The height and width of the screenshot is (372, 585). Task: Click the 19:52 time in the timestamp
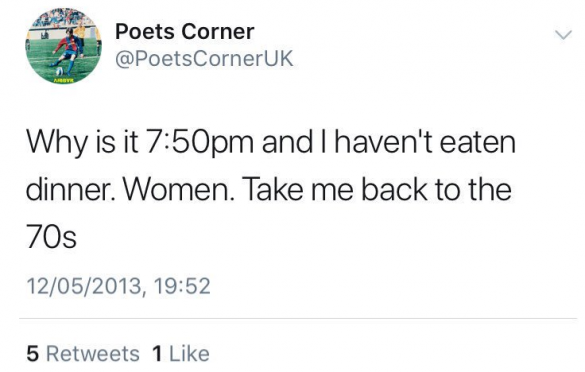(182, 286)
